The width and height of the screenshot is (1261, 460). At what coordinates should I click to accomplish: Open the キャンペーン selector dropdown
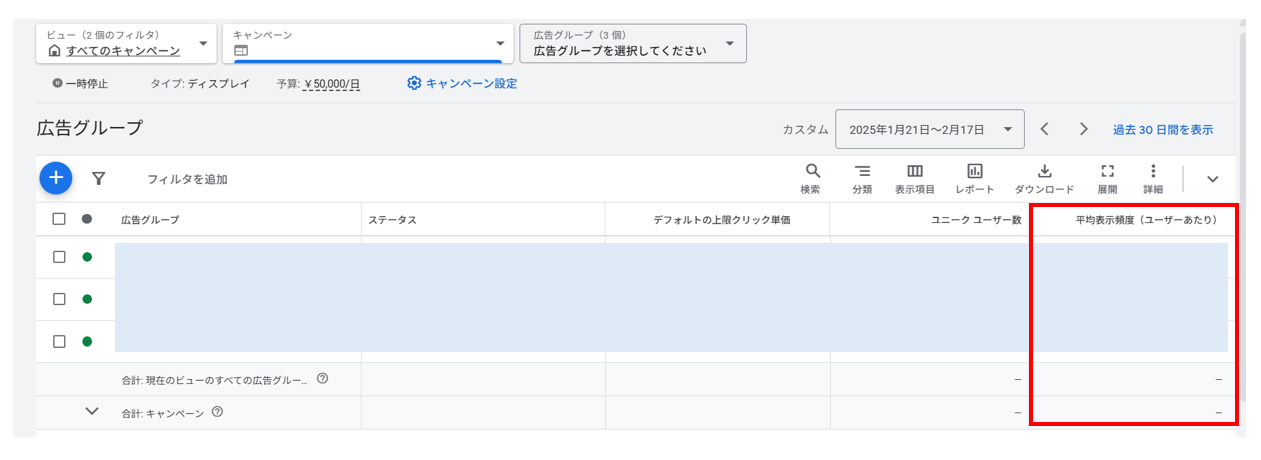367,43
